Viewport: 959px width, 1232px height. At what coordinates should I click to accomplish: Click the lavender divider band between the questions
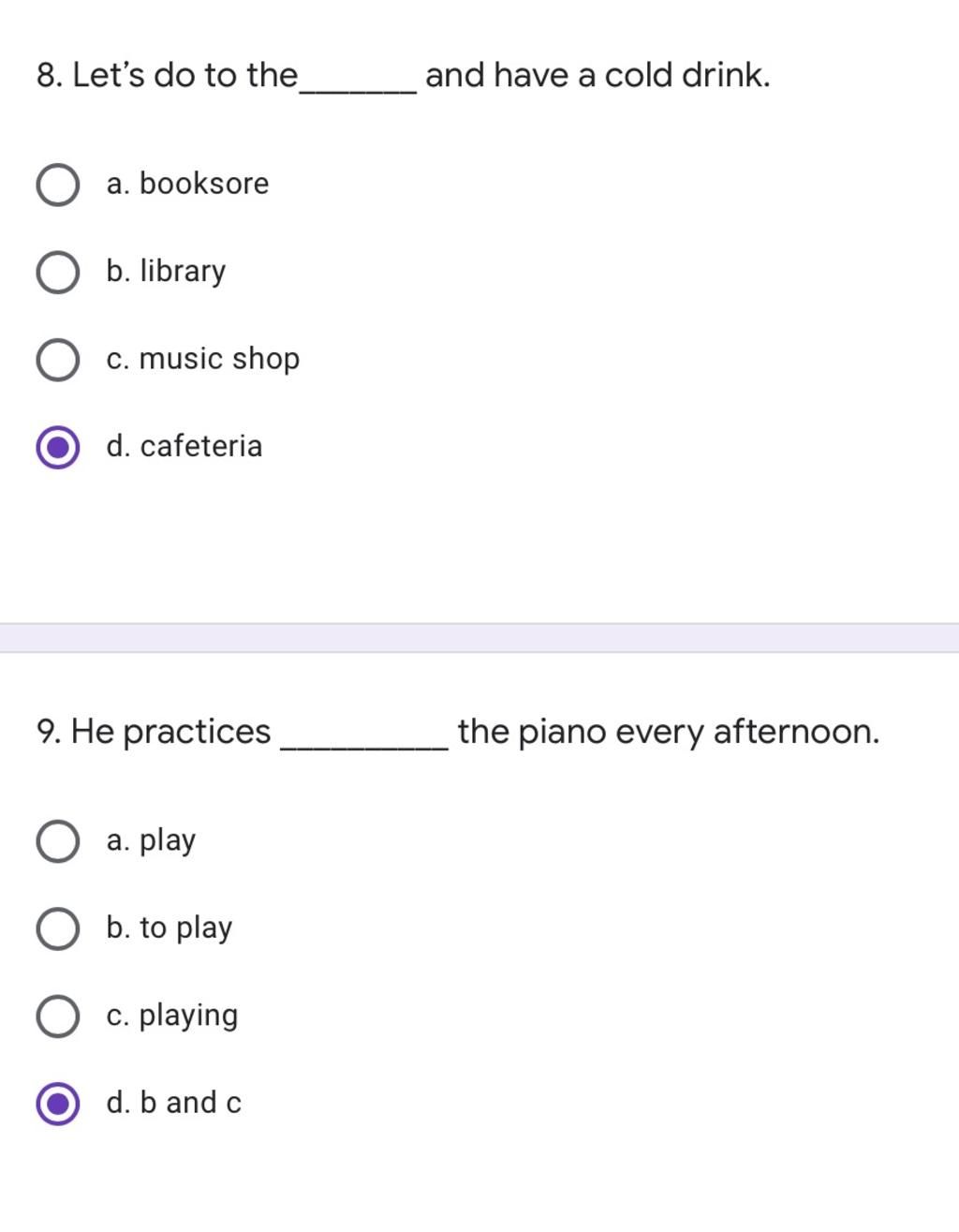pos(479,638)
